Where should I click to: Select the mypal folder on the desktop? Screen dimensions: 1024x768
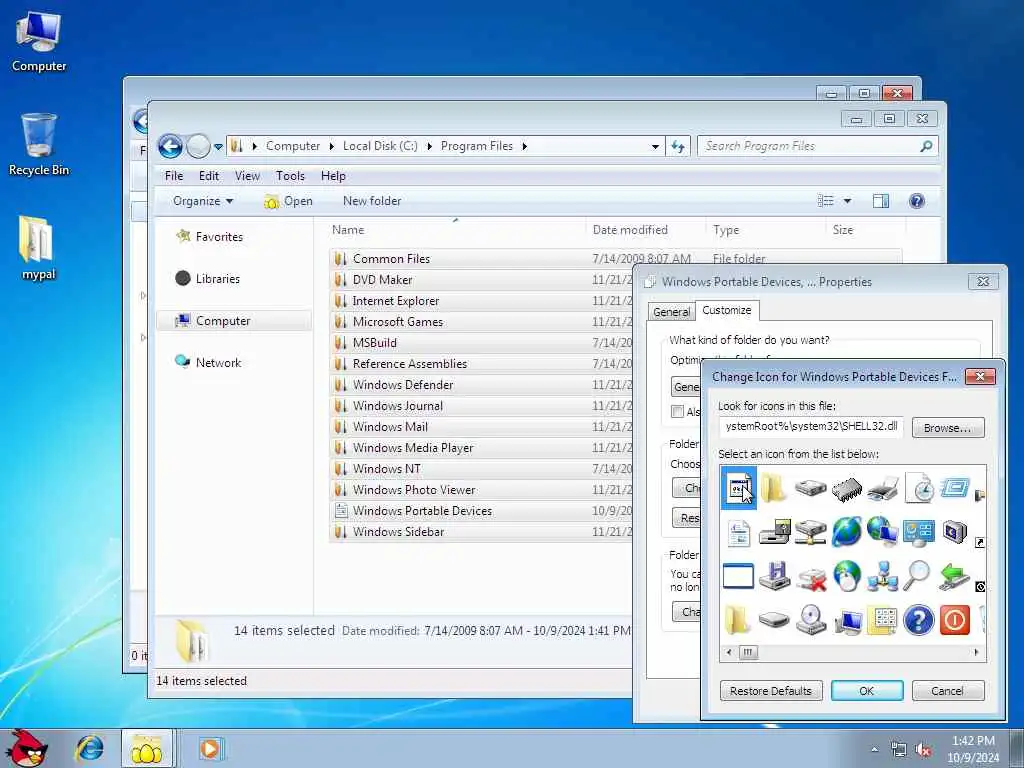(38, 249)
